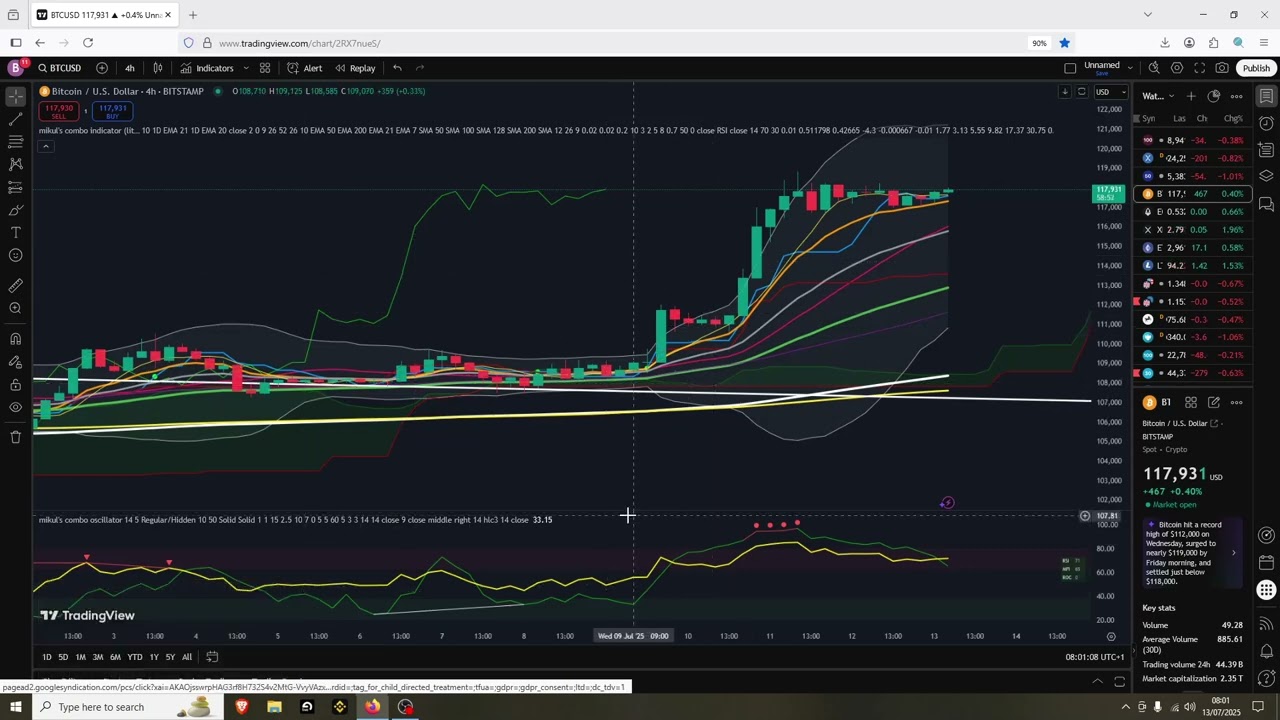The height and width of the screenshot is (720, 1280).
Task: Toggle magnet mode for drawings
Action: click(x=15, y=339)
